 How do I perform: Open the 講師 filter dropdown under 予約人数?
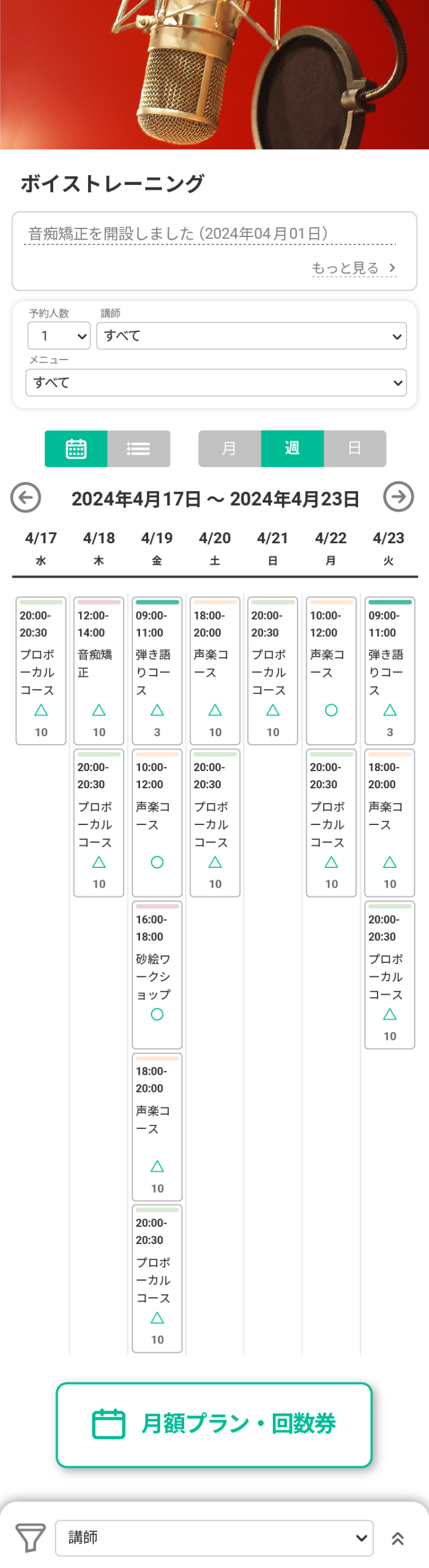[x=251, y=336]
